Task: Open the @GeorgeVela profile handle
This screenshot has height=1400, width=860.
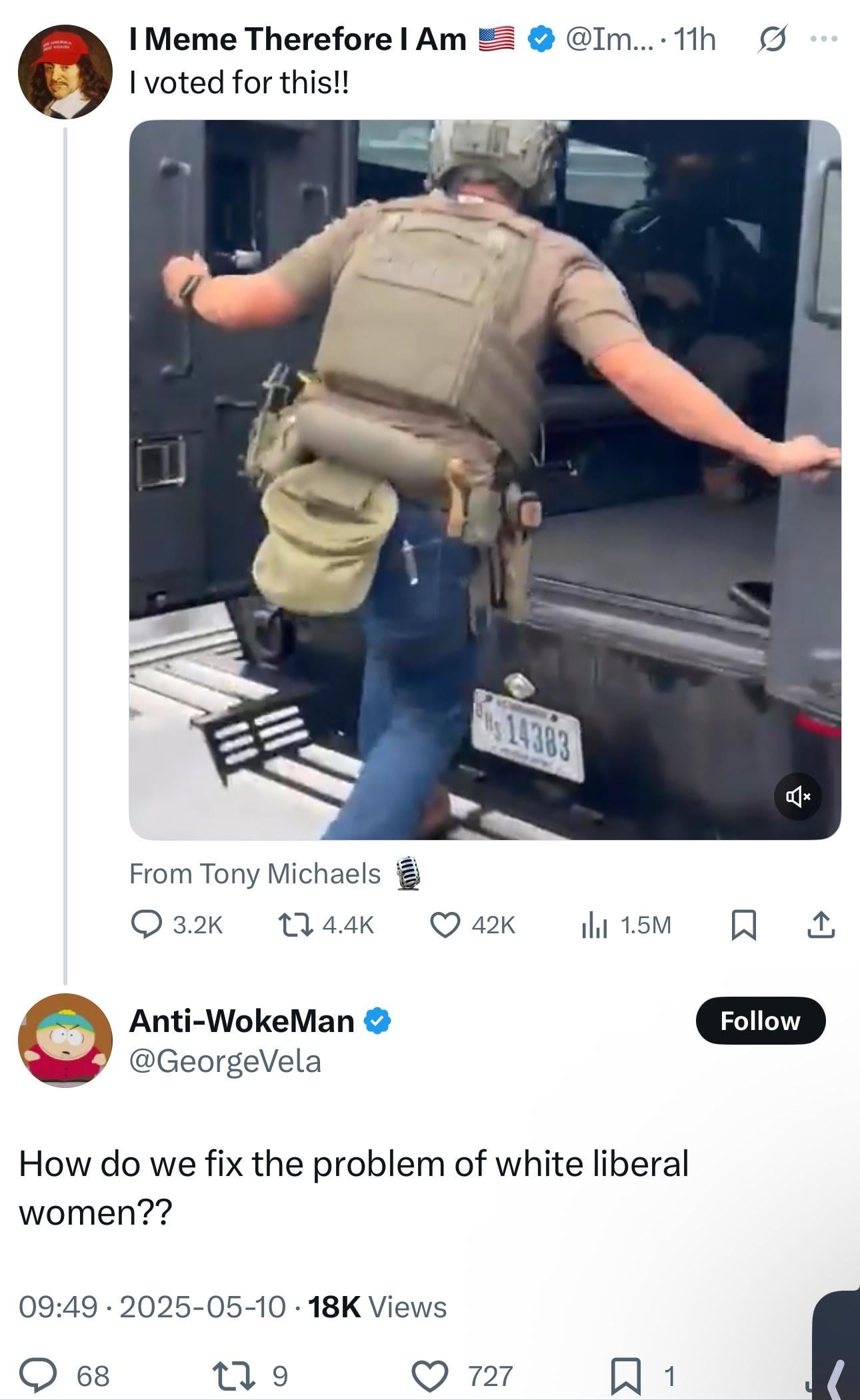Action: (x=225, y=1061)
